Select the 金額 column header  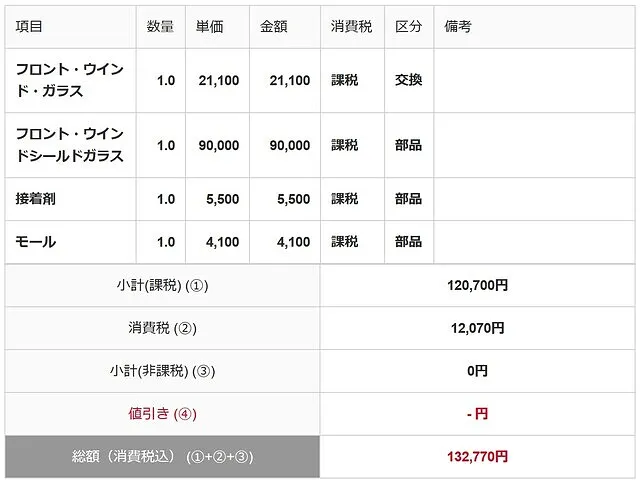(273, 26)
